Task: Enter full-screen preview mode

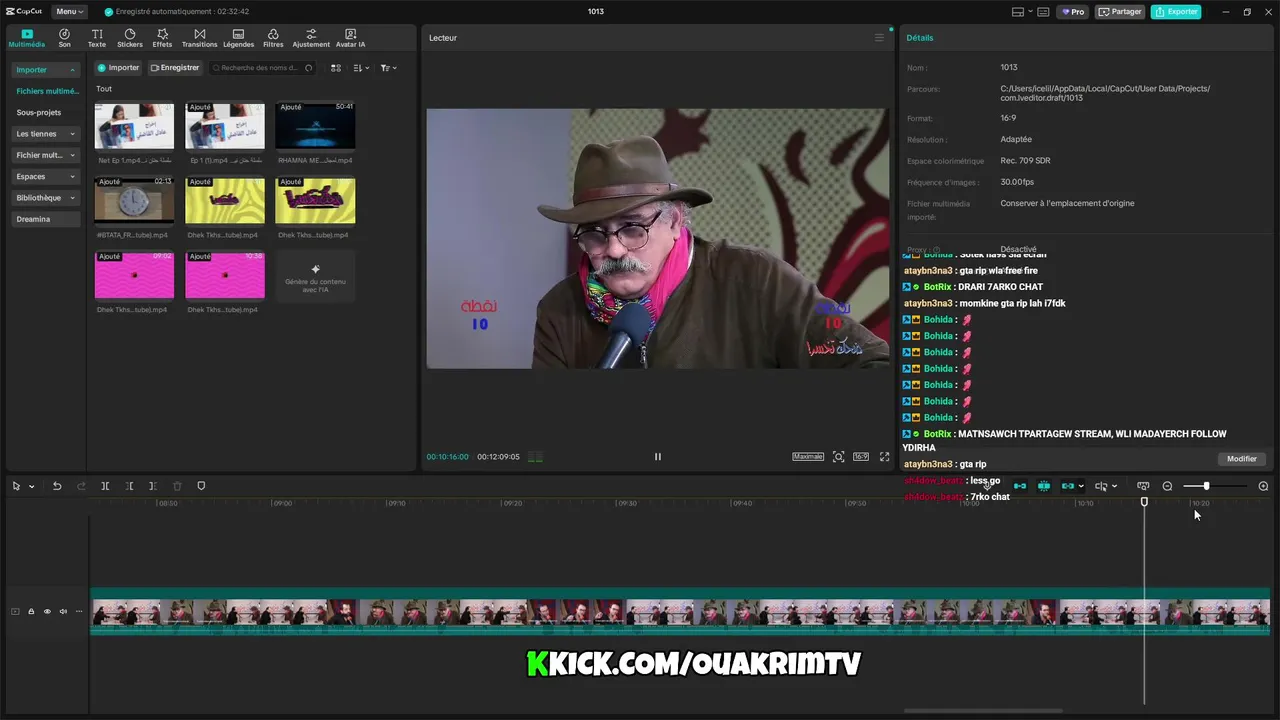Action: pos(884,457)
